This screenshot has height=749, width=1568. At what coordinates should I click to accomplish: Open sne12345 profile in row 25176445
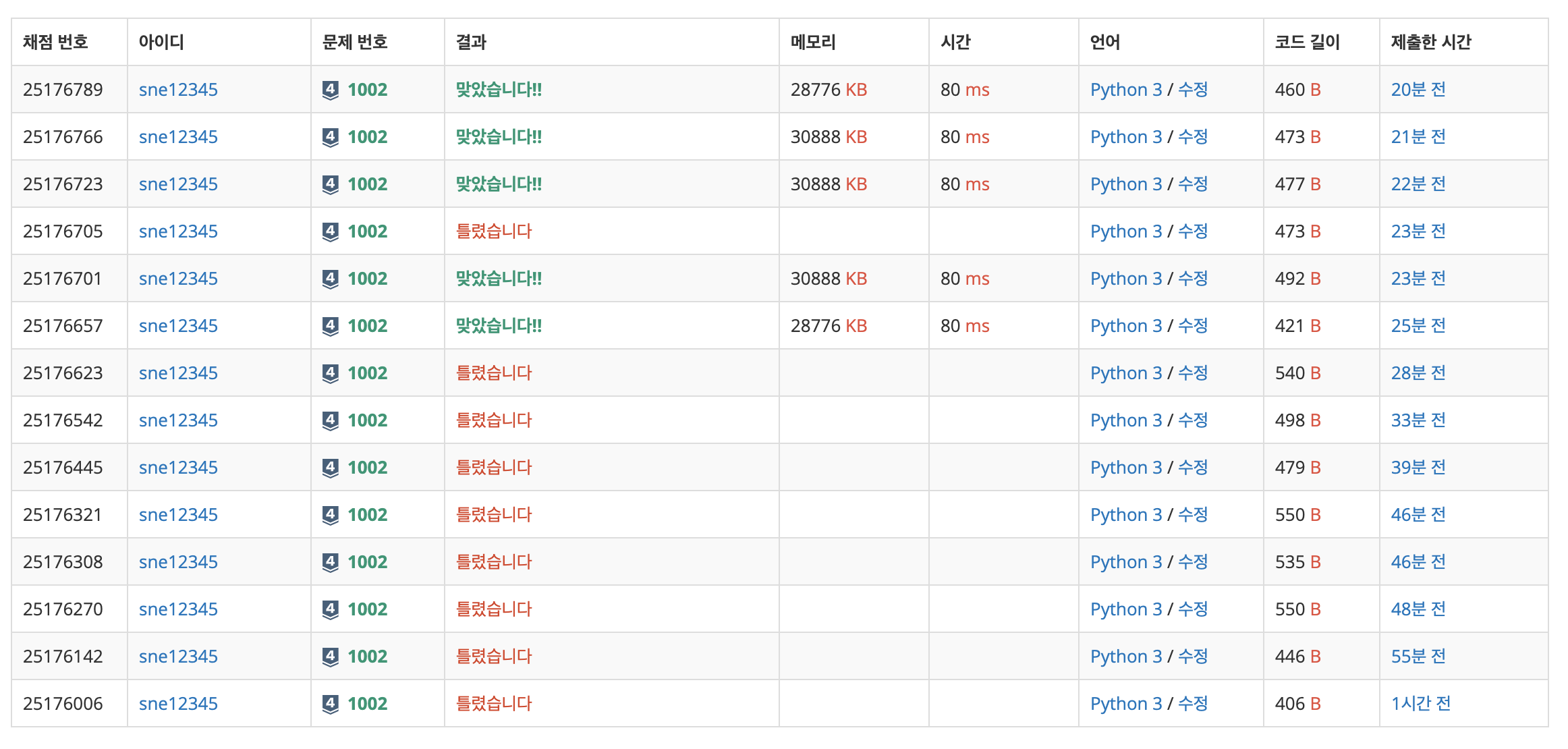click(178, 468)
